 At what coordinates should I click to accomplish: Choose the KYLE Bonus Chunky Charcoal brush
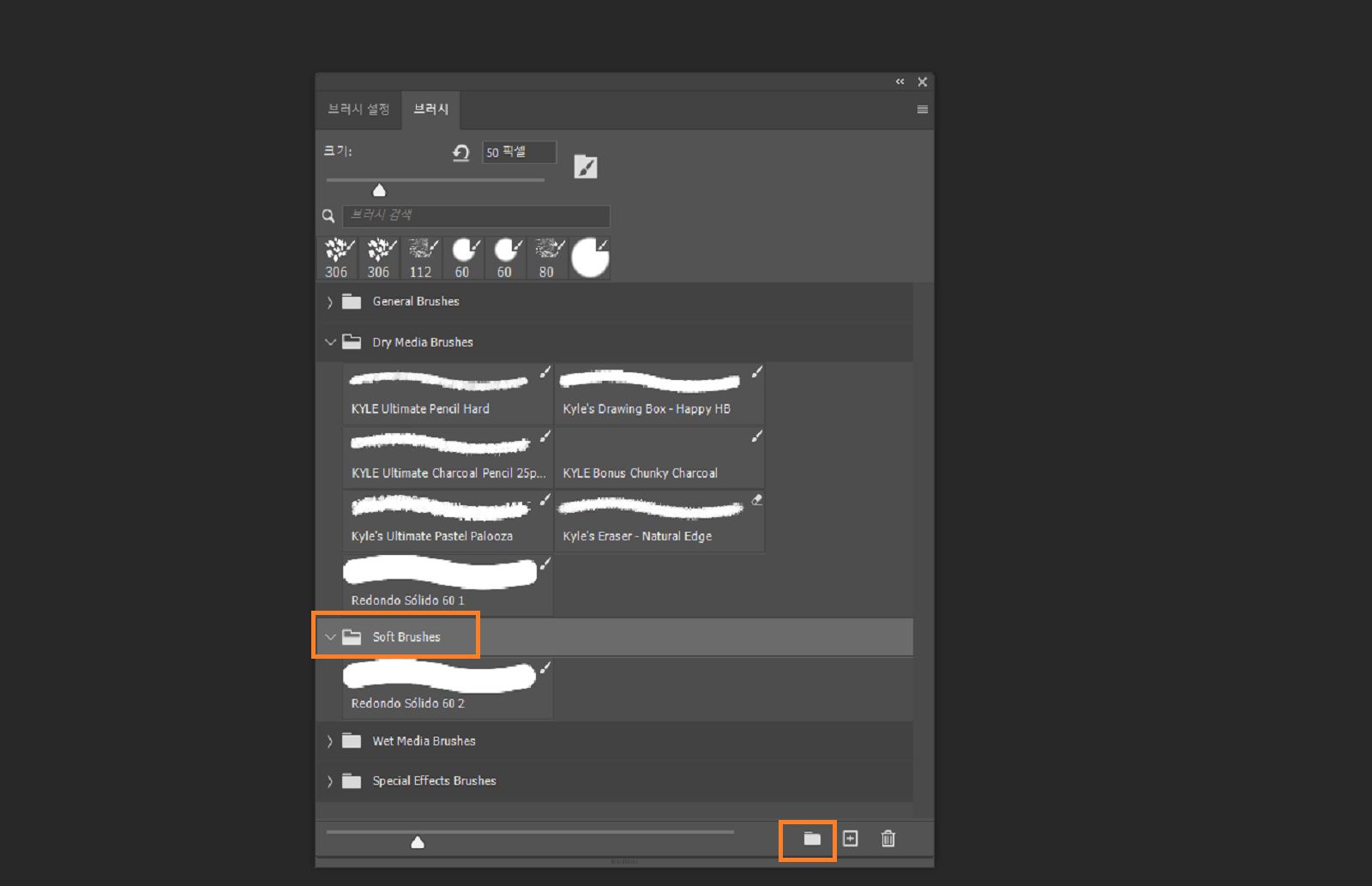[659, 458]
